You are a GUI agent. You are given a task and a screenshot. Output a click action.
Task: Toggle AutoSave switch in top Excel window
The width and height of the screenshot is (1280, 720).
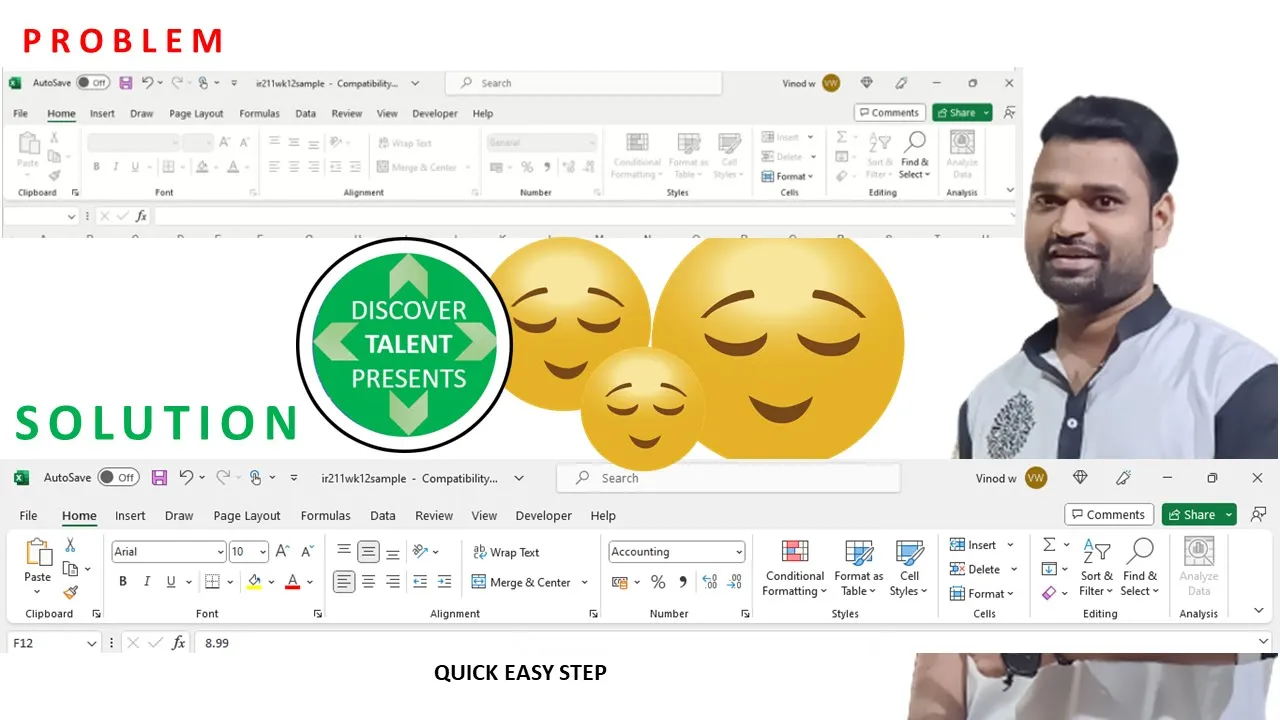click(x=93, y=83)
